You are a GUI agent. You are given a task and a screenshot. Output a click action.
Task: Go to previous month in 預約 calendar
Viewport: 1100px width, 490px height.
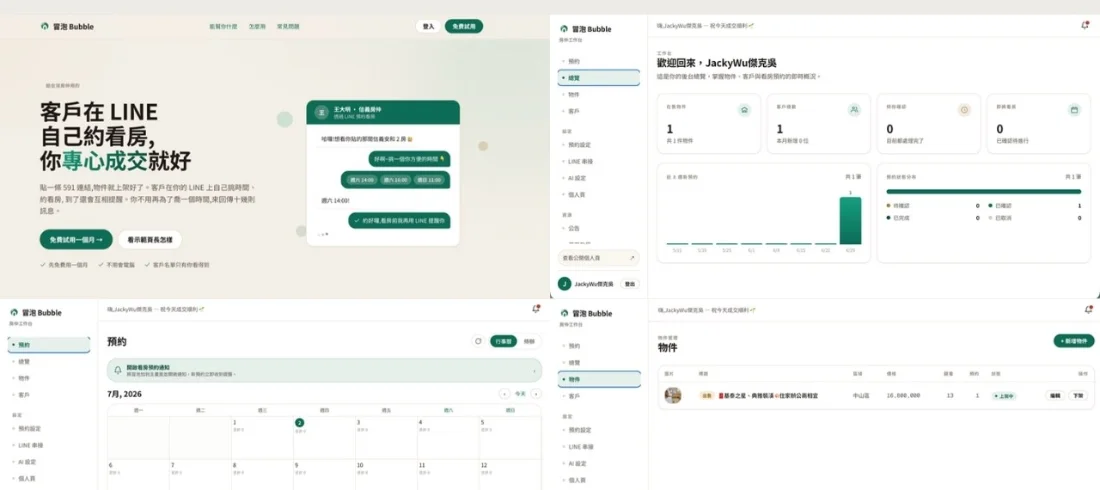tap(504, 394)
